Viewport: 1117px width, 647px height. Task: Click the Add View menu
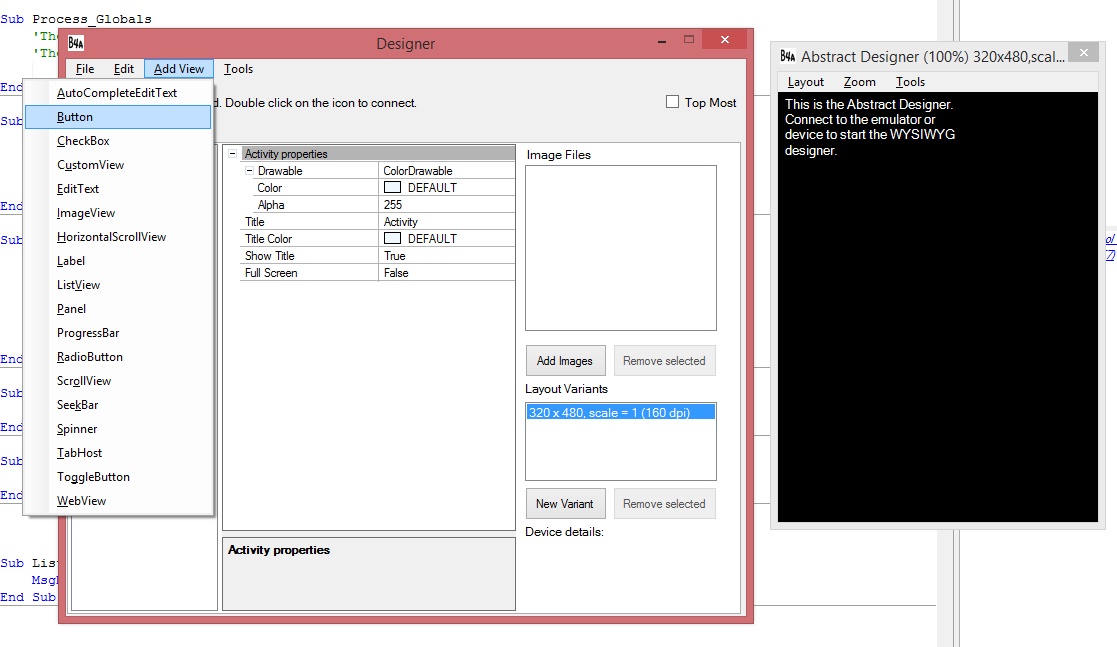179,68
